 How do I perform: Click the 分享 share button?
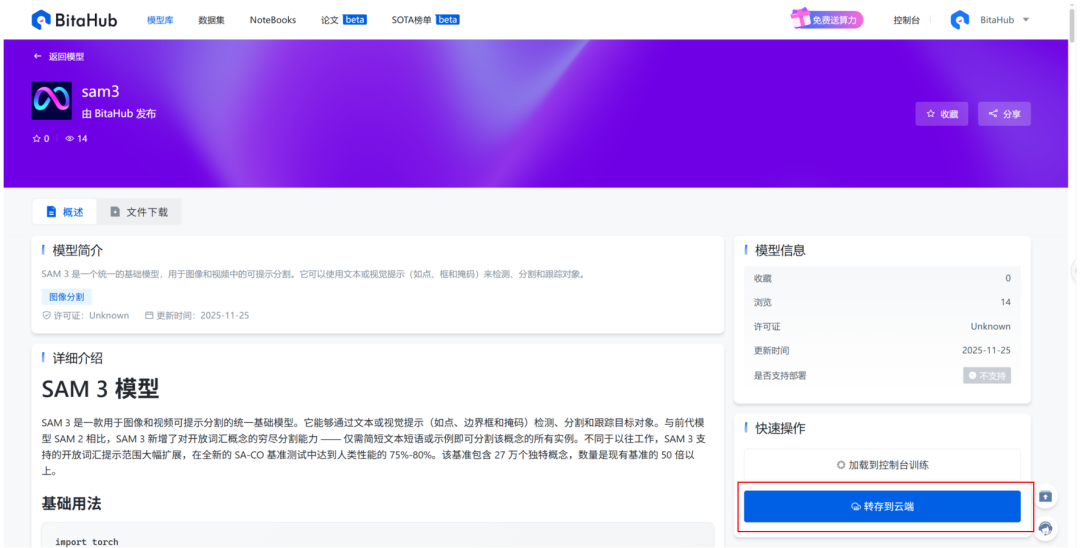[x=1004, y=114]
